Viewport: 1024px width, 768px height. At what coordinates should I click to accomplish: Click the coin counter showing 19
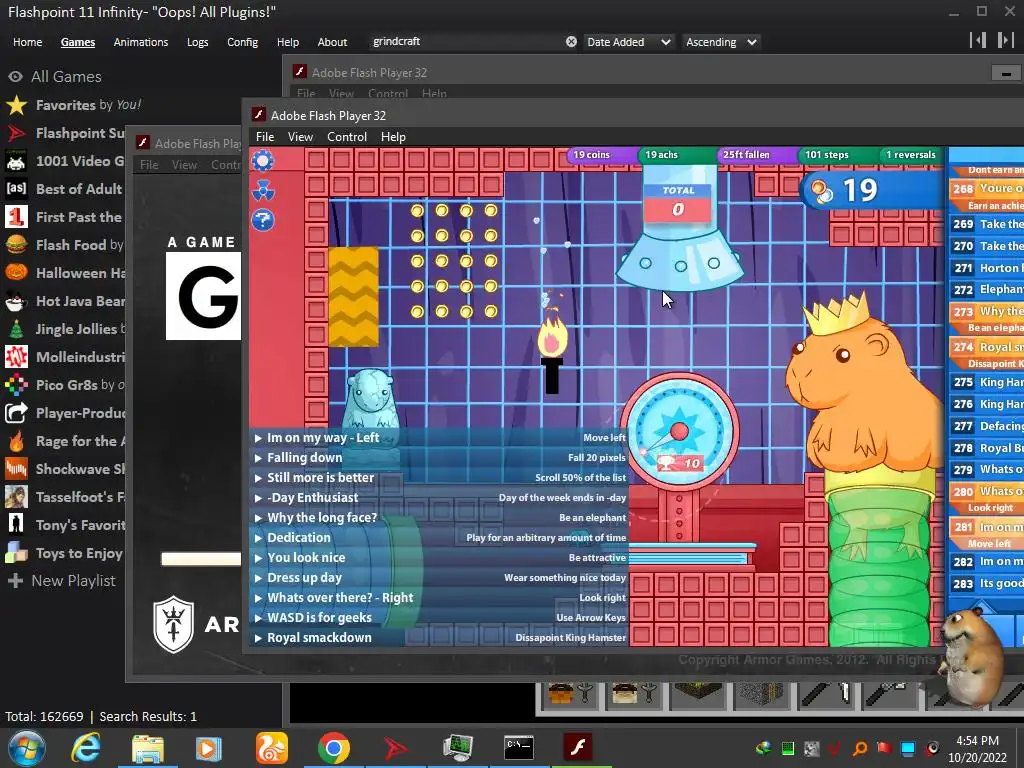coord(872,191)
